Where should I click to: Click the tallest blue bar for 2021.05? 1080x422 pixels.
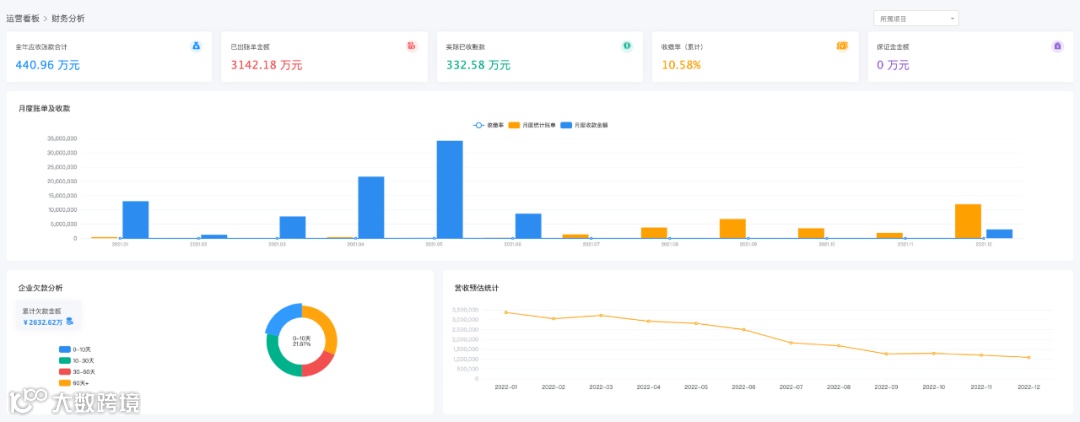[x=450, y=189]
